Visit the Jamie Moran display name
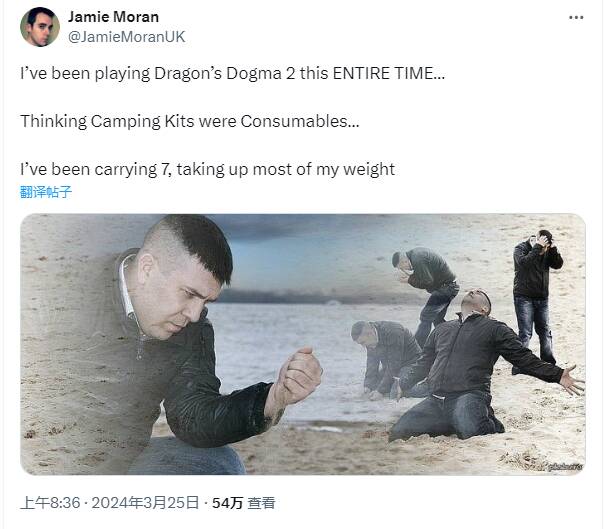Viewport: 604px width, 529px height. point(113,17)
